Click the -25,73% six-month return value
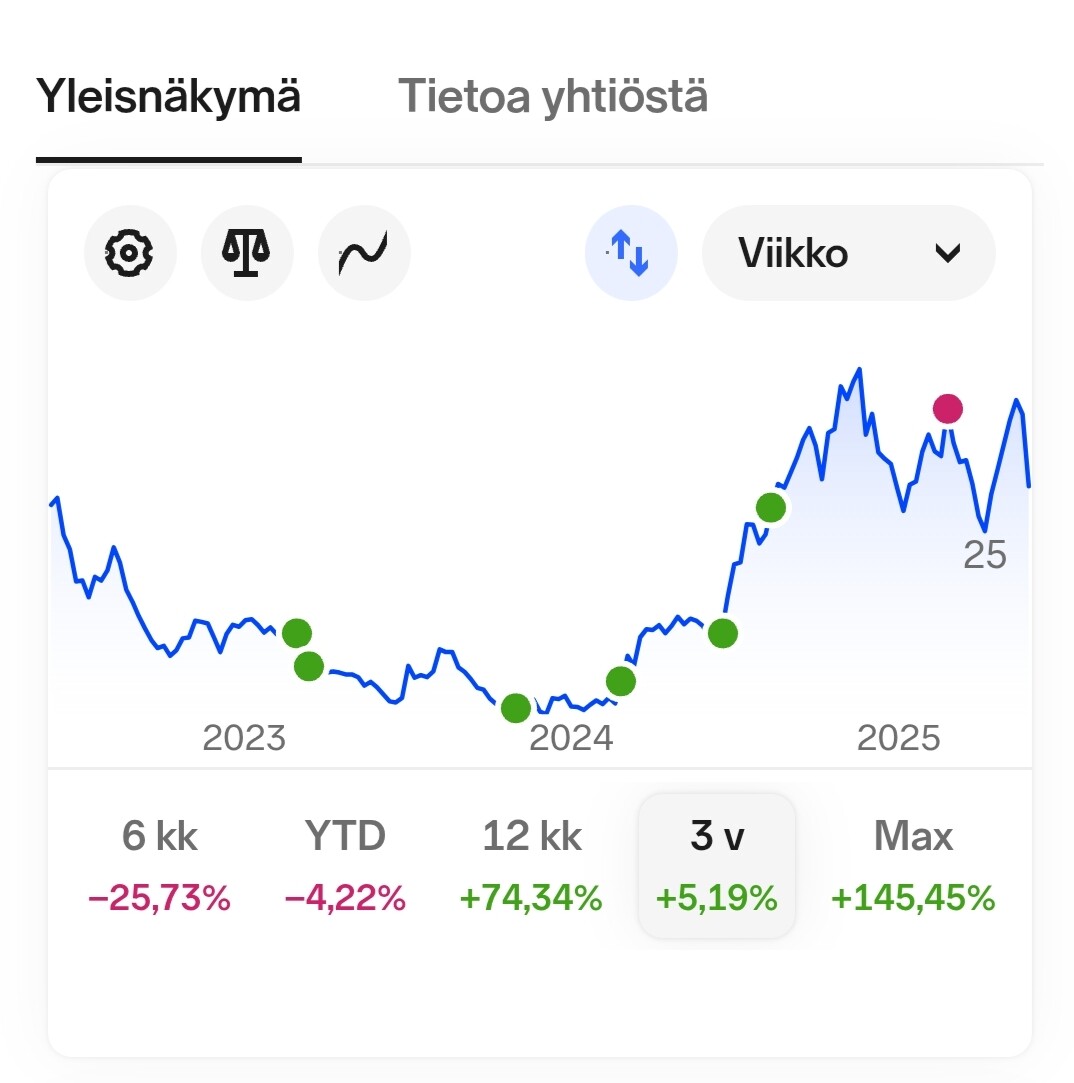Viewport: 1074px width, 1083px height. (160, 898)
